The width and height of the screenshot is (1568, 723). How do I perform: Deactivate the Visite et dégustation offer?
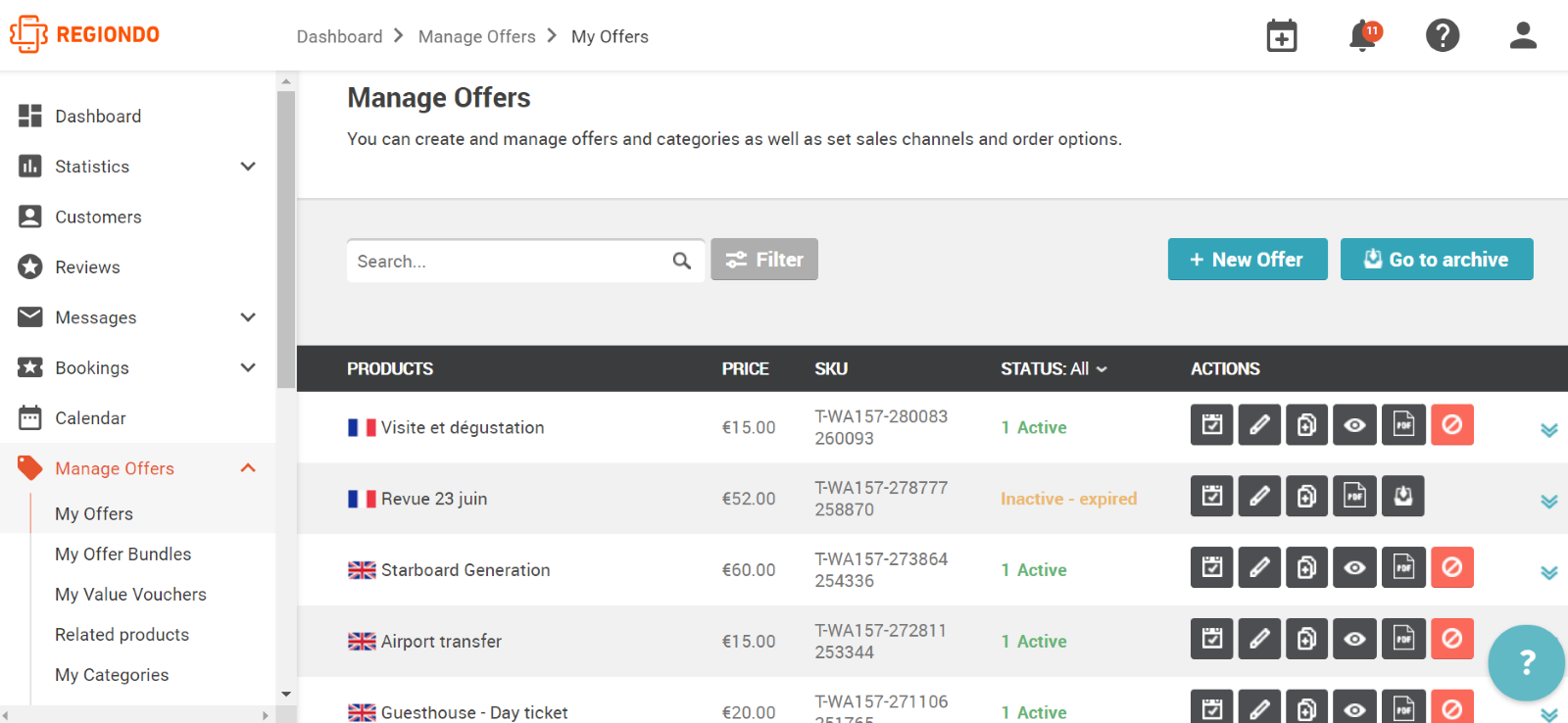coord(1451,425)
